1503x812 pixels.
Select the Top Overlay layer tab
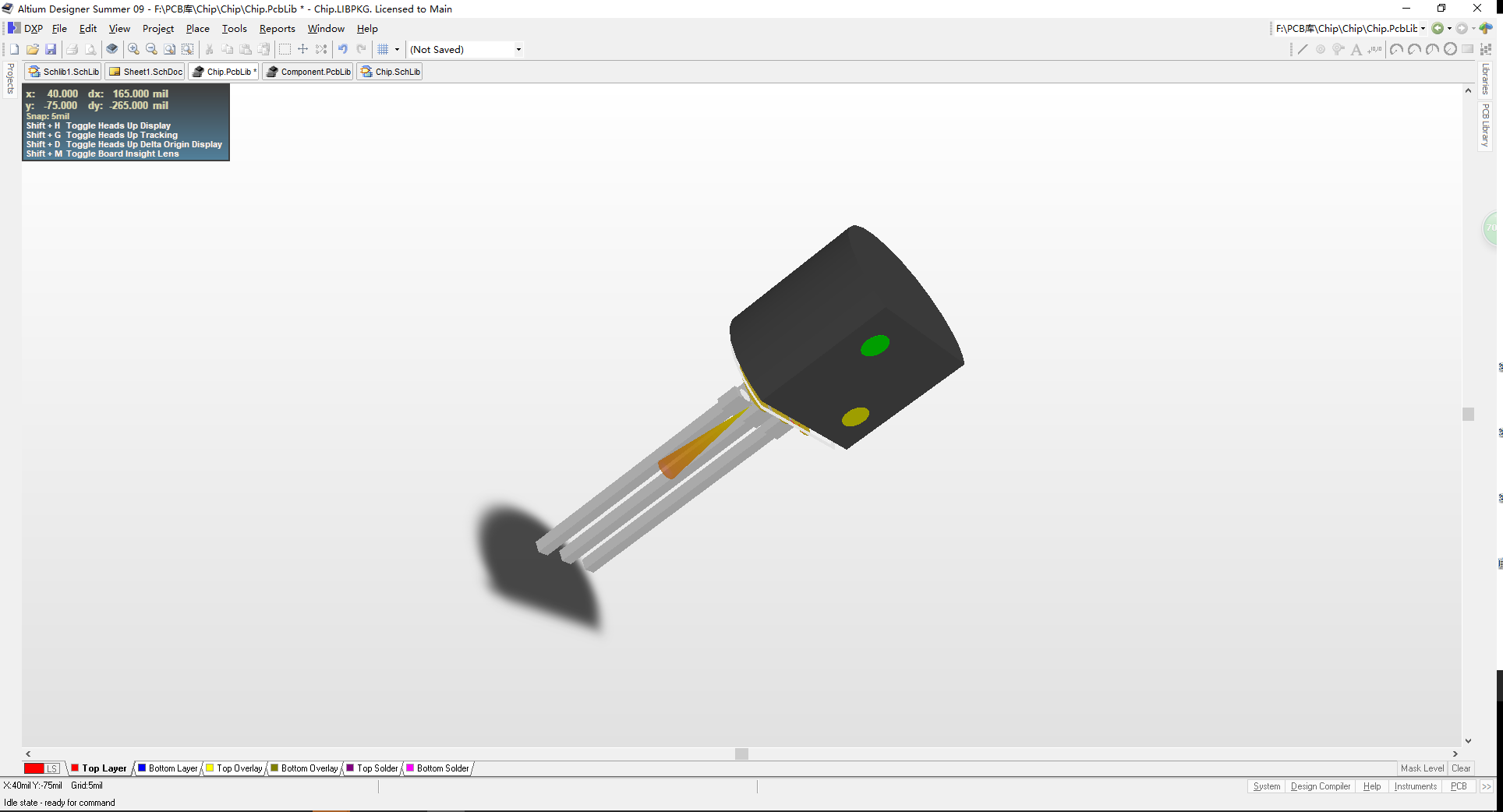[x=234, y=768]
